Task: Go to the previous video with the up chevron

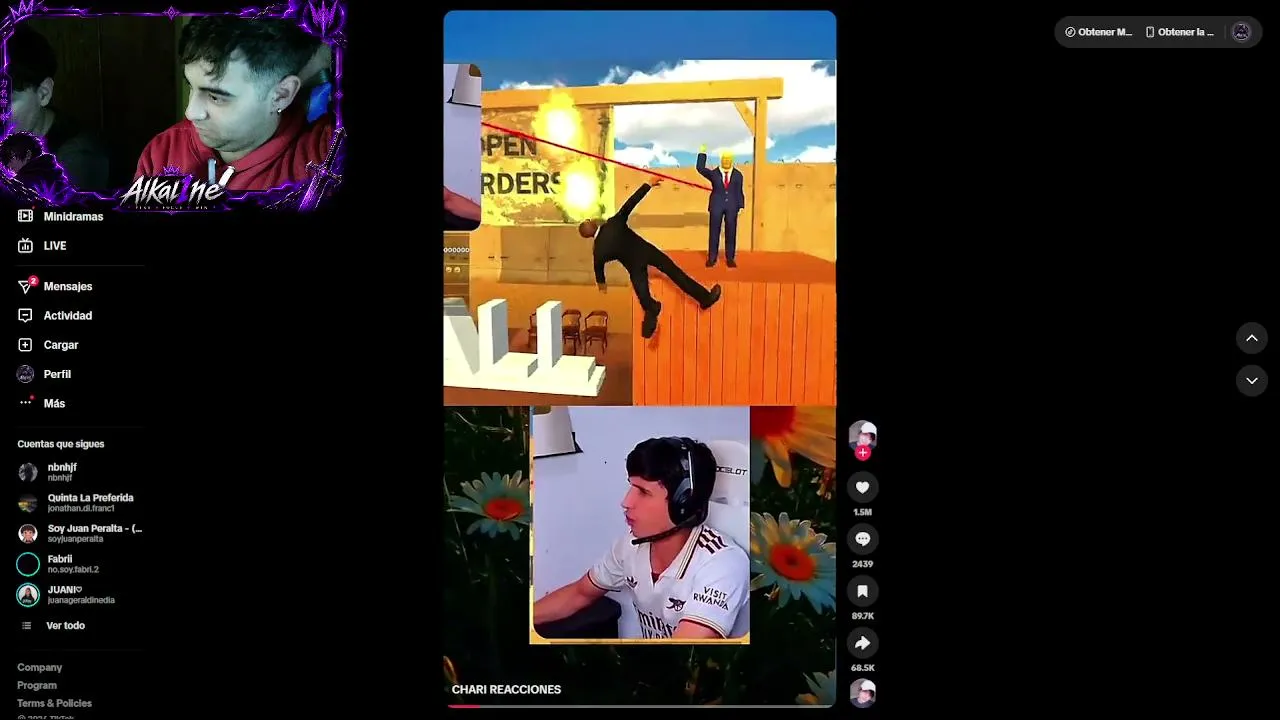Action: (x=1251, y=339)
